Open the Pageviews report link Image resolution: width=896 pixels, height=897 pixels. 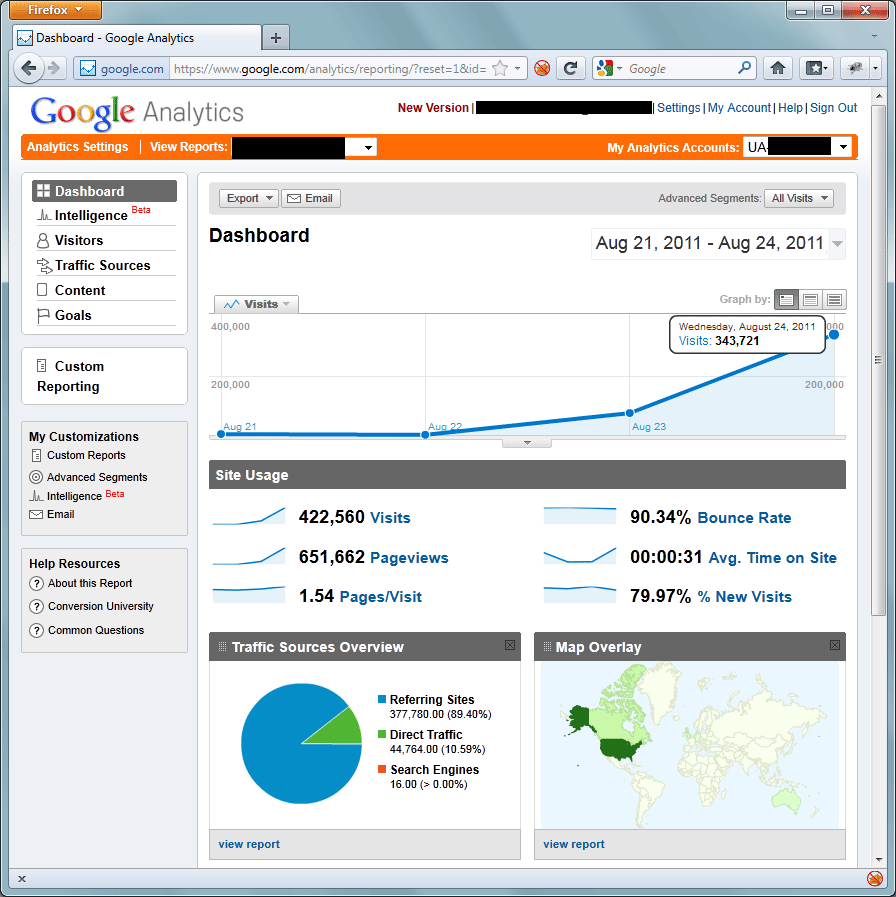(409, 558)
